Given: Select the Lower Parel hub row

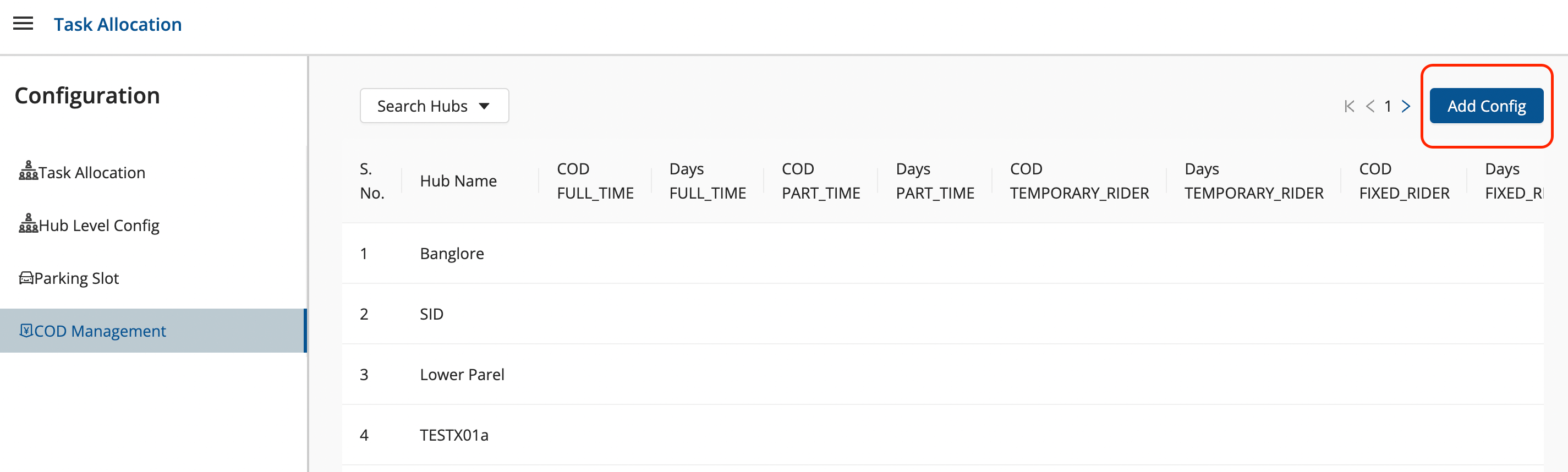Looking at the screenshot, I should [x=462, y=374].
